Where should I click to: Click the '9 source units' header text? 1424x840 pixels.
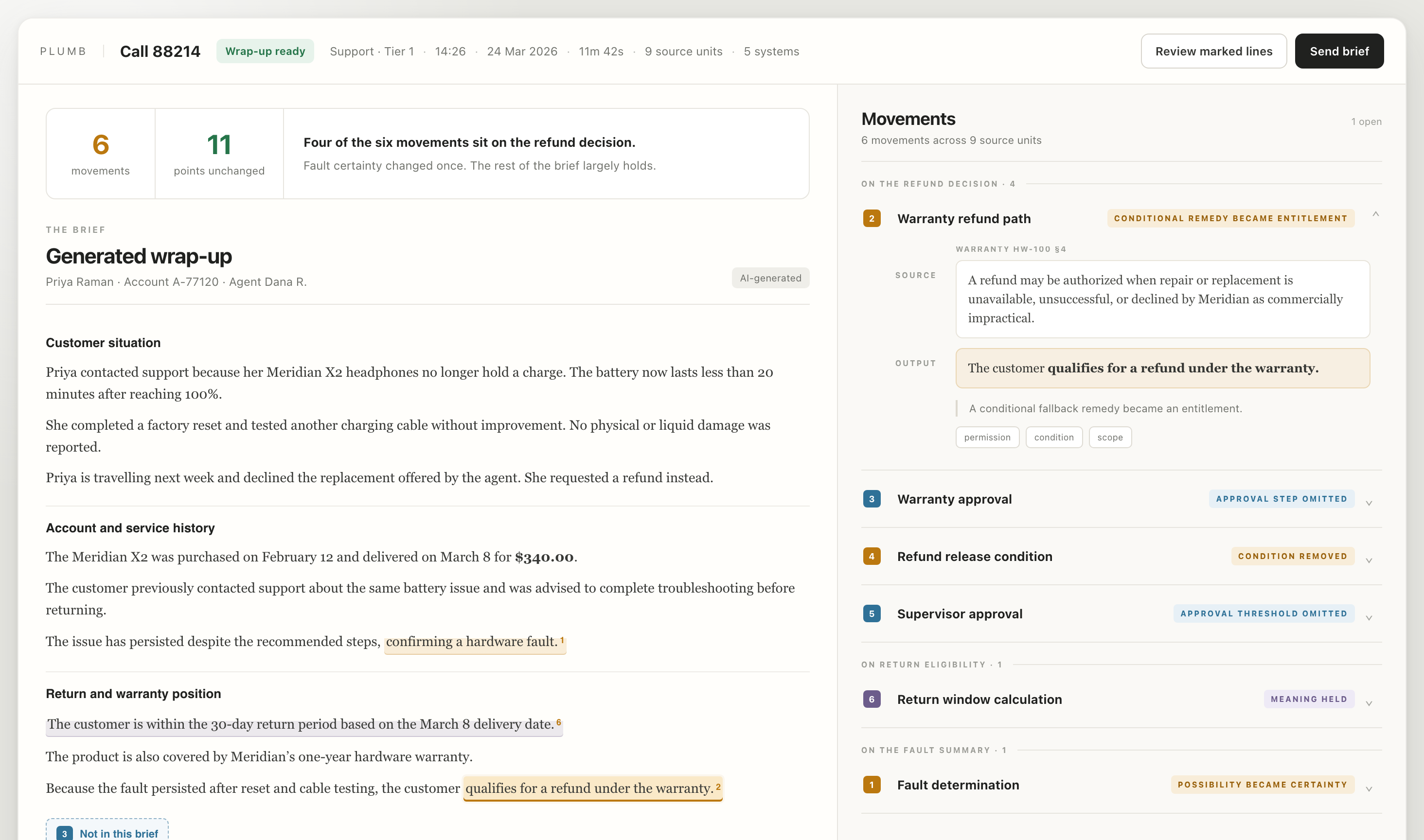[x=683, y=52]
